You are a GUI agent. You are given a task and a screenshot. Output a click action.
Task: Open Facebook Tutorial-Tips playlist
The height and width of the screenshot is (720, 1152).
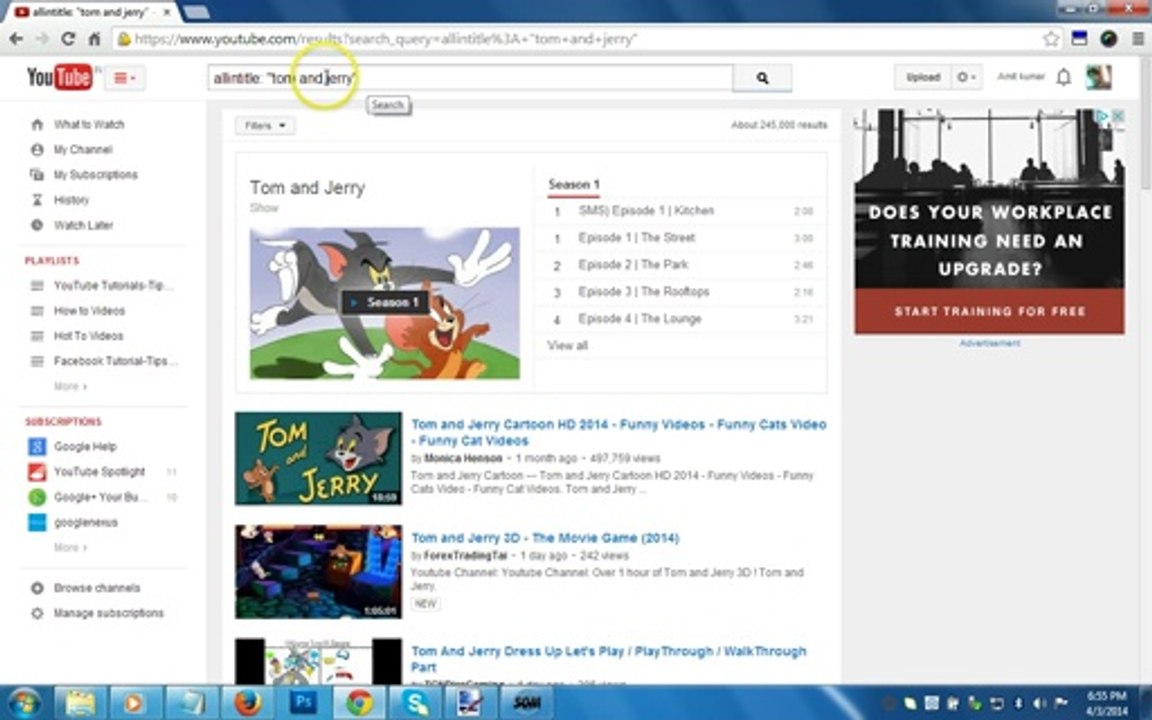pyautogui.click(x=115, y=361)
